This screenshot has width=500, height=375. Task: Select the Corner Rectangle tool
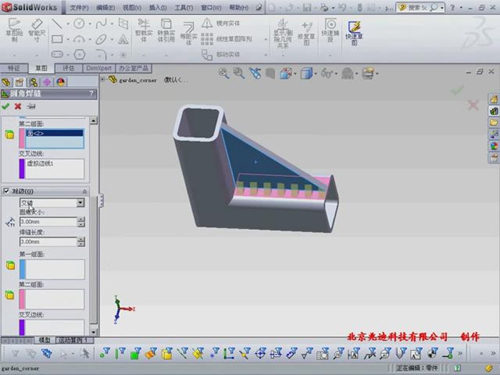coord(57,39)
